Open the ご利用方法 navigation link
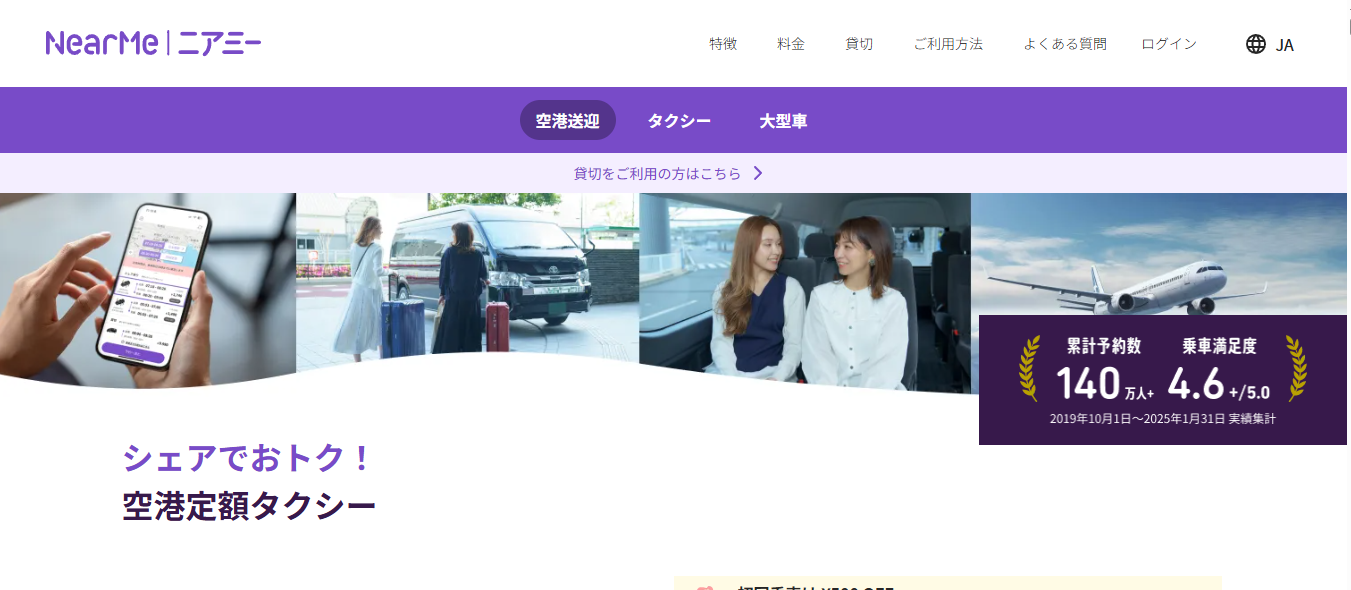The width and height of the screenshot is (1351, 590). tap(947, 44)
